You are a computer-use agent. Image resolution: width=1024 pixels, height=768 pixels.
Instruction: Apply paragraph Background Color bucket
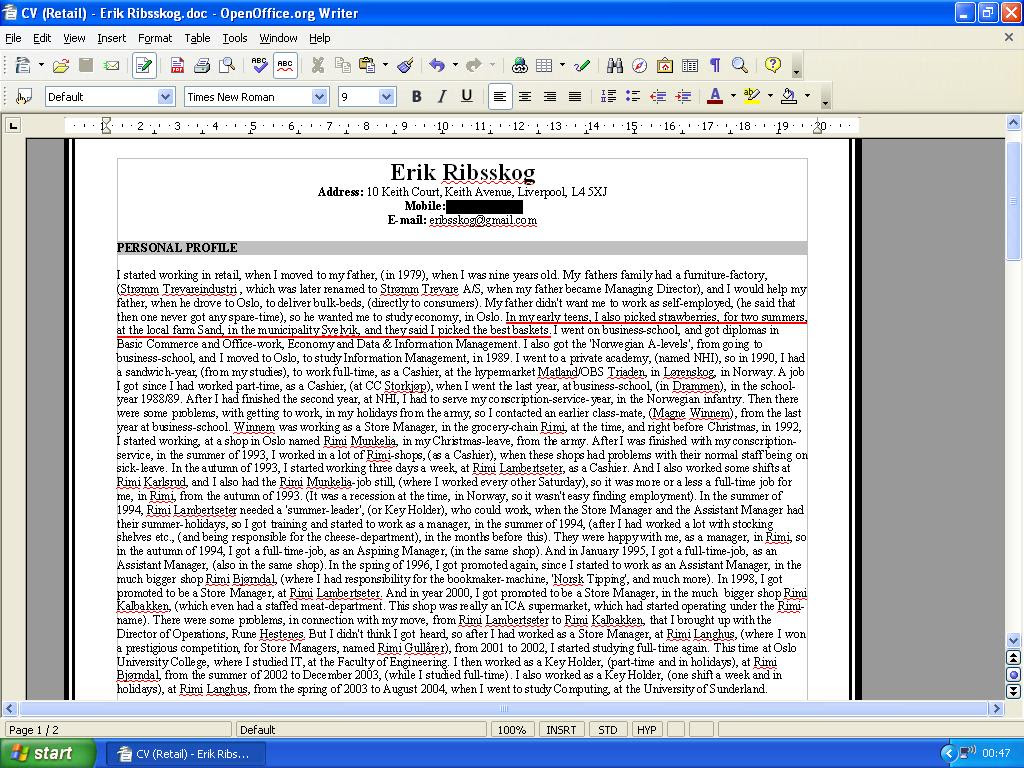pyautogui.click(x=789, y=97)
